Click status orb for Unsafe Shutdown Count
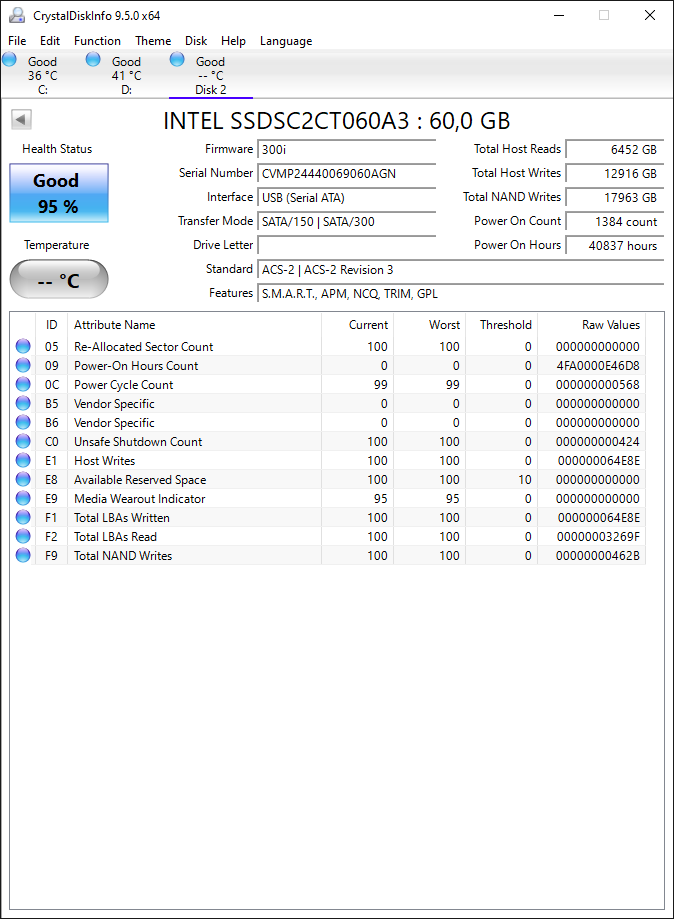The image size is (674, 919). click(23, 441)
